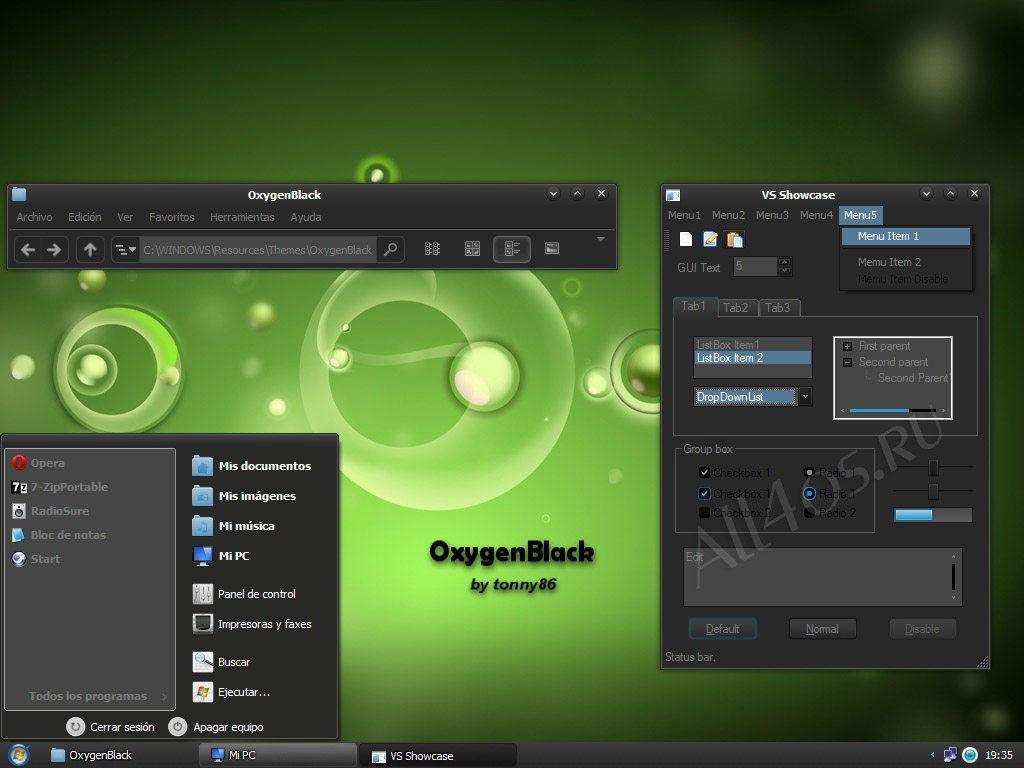1024x768 pixels.
Task: Open Panel de control
Action: 244,594
